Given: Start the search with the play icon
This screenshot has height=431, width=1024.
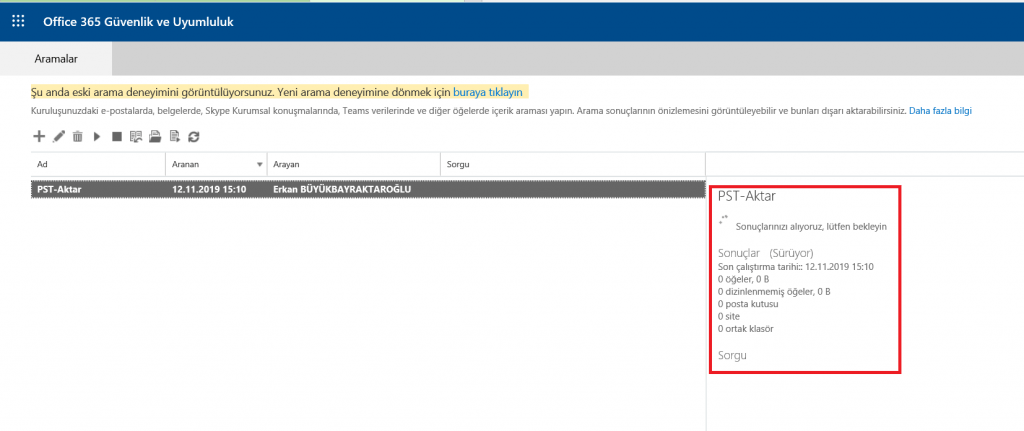Looking at the screenshot, I should (97, 136).
